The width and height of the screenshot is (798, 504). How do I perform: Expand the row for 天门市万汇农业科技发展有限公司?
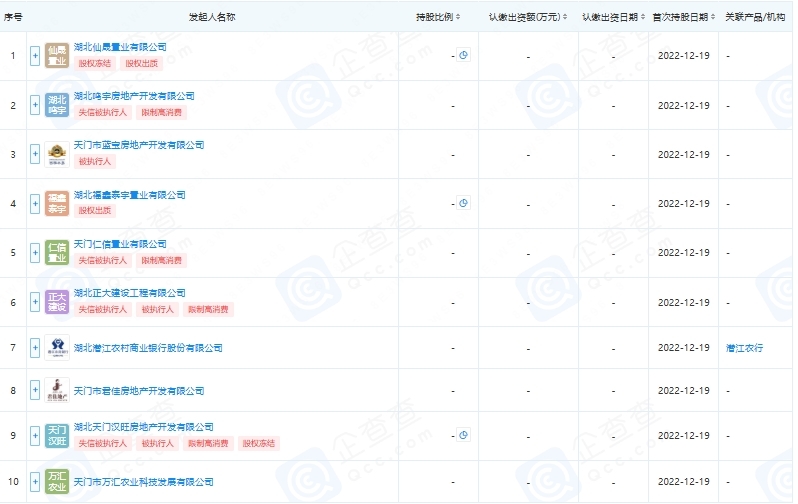point(35,482)
